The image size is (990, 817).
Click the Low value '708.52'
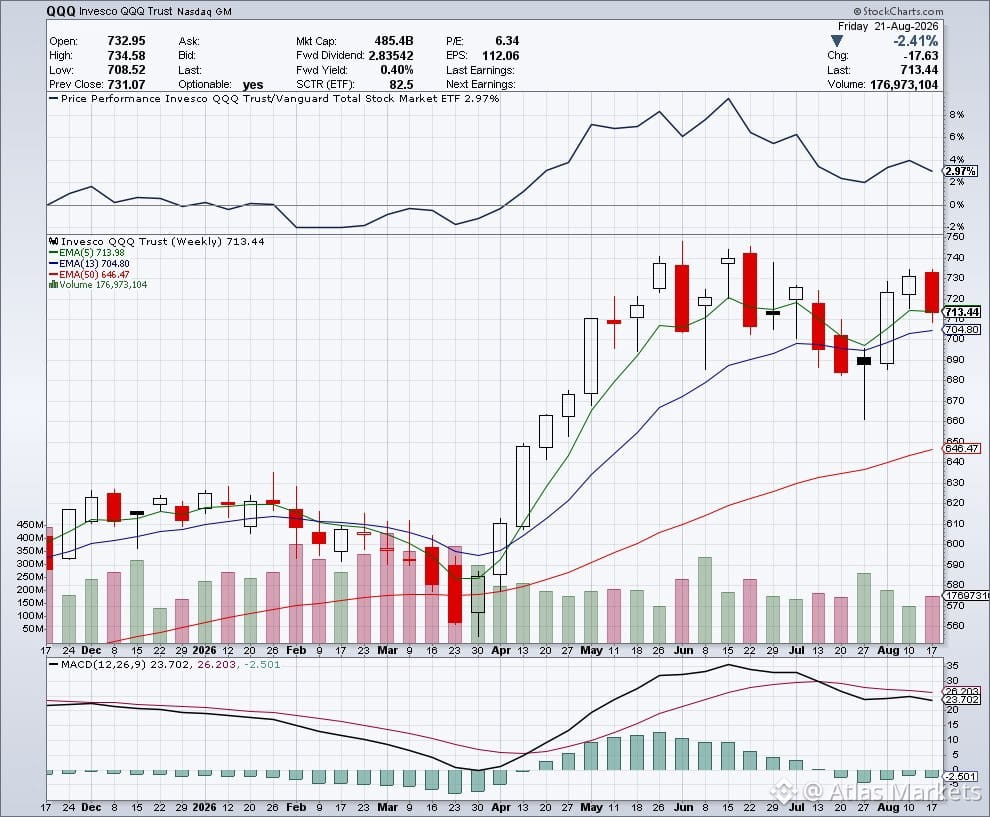click(x=126, y=70)
